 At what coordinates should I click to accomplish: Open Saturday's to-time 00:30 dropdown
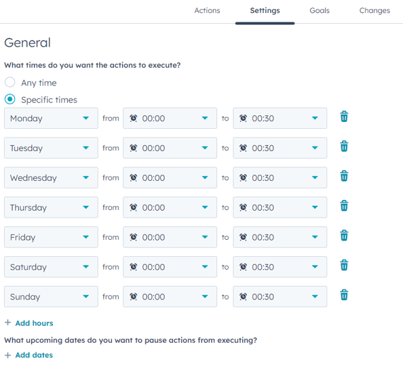point(280,267)
